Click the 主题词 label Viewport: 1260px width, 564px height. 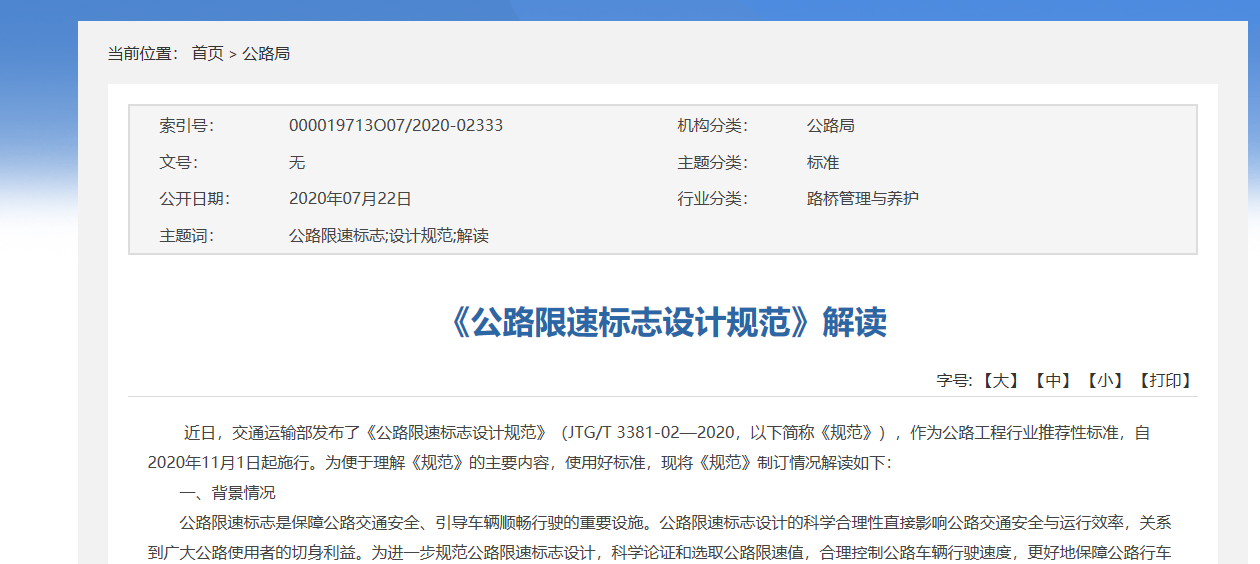click(186, 236)
